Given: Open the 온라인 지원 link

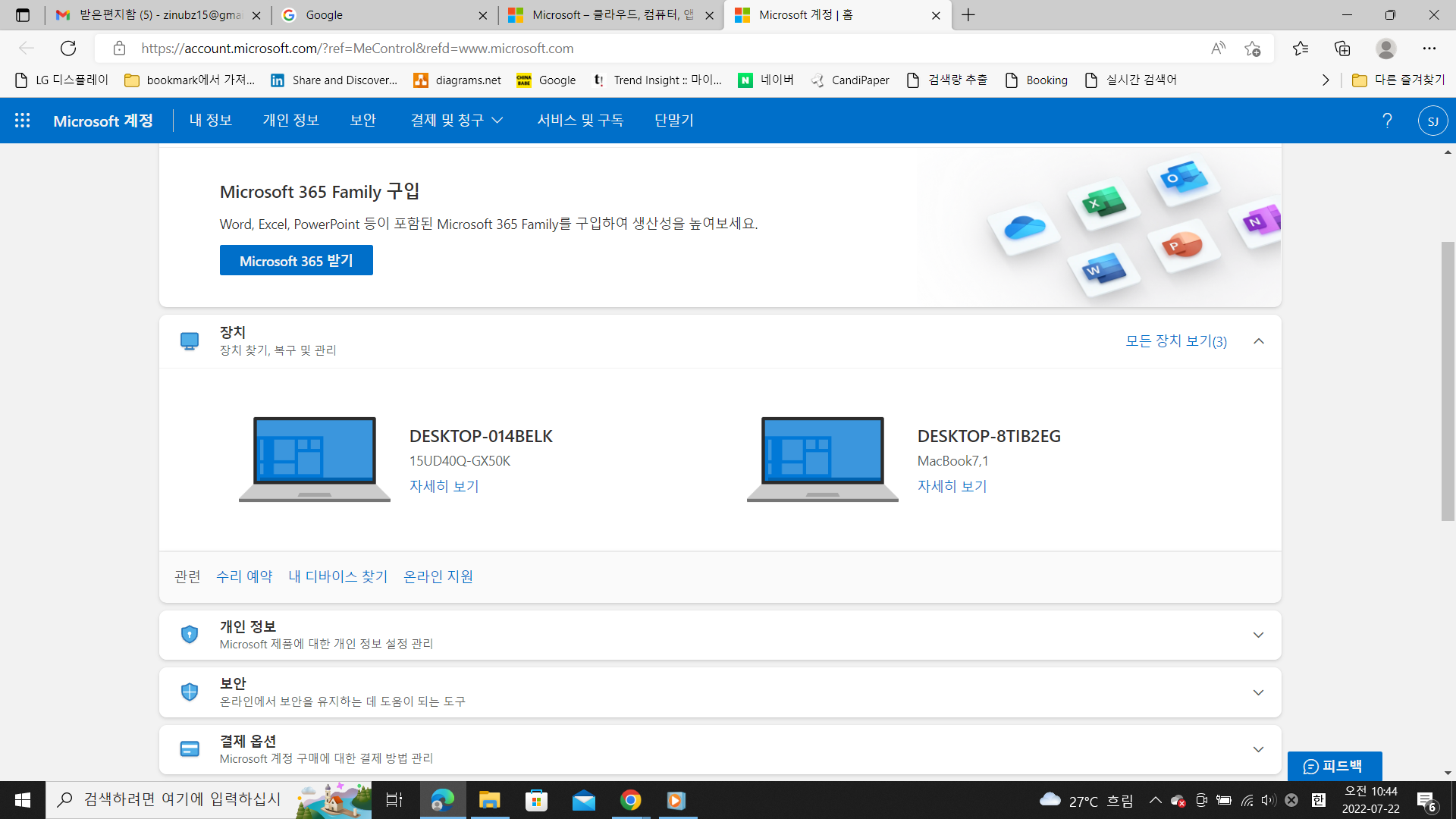Looking at the screenshot, I should point(438,576).
